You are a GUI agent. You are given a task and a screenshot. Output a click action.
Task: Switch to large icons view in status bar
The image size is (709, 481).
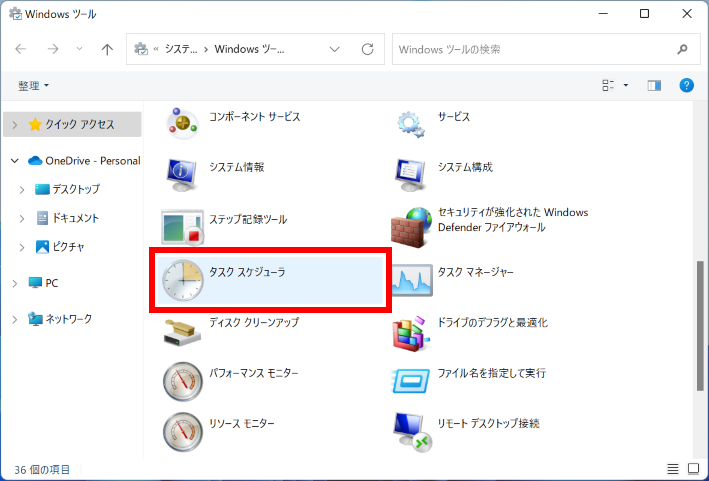pyautogui.click(x=694, y=468)
